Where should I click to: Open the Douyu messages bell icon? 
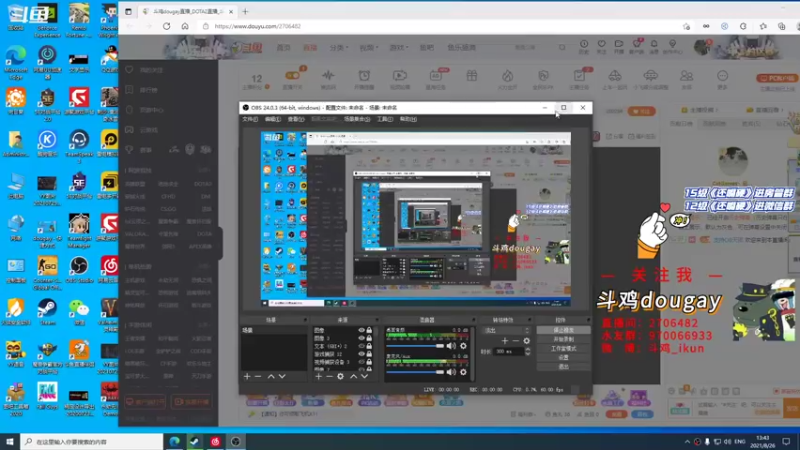point(654,46)
